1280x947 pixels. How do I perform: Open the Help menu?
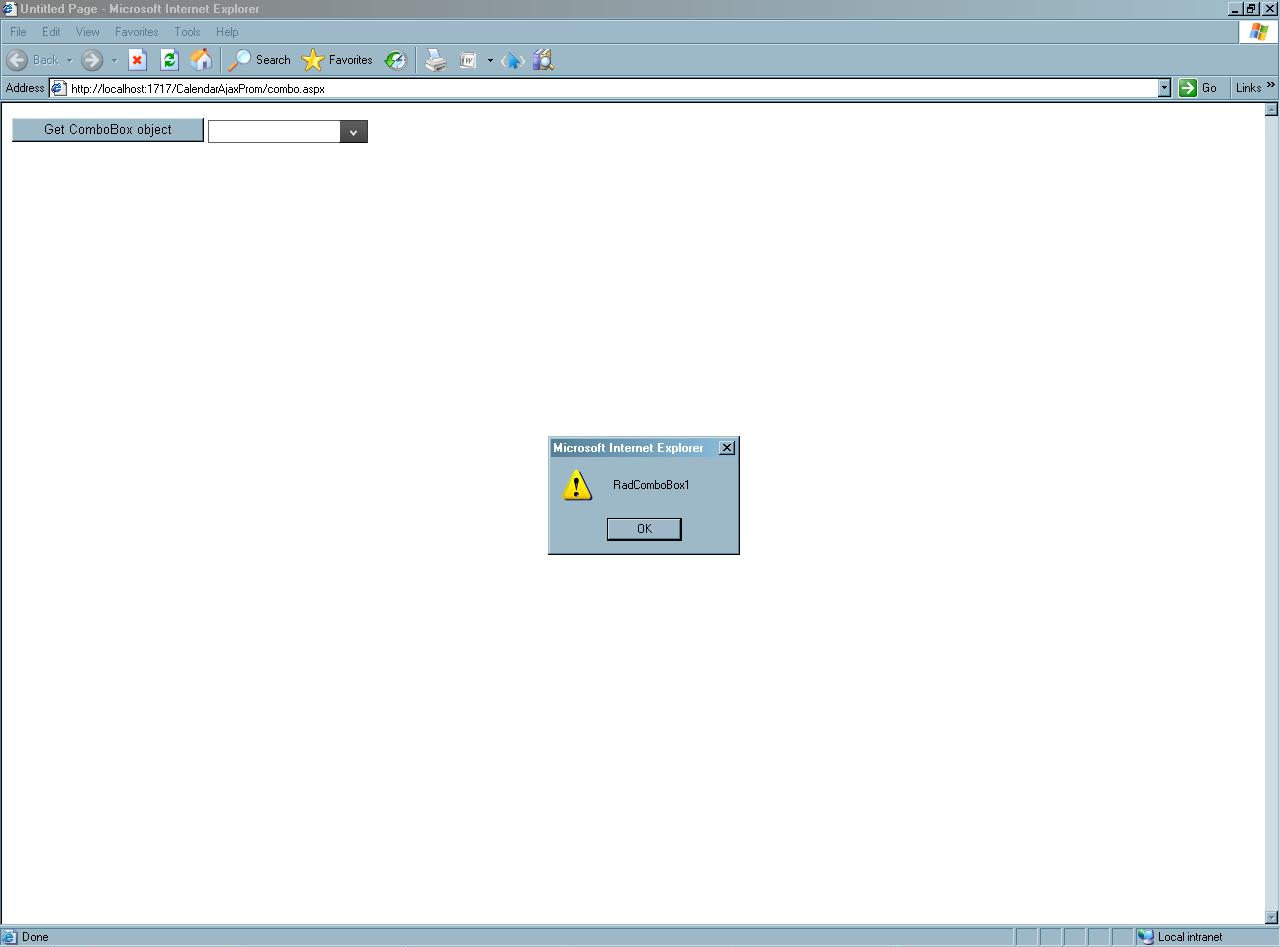click(227, 32)
